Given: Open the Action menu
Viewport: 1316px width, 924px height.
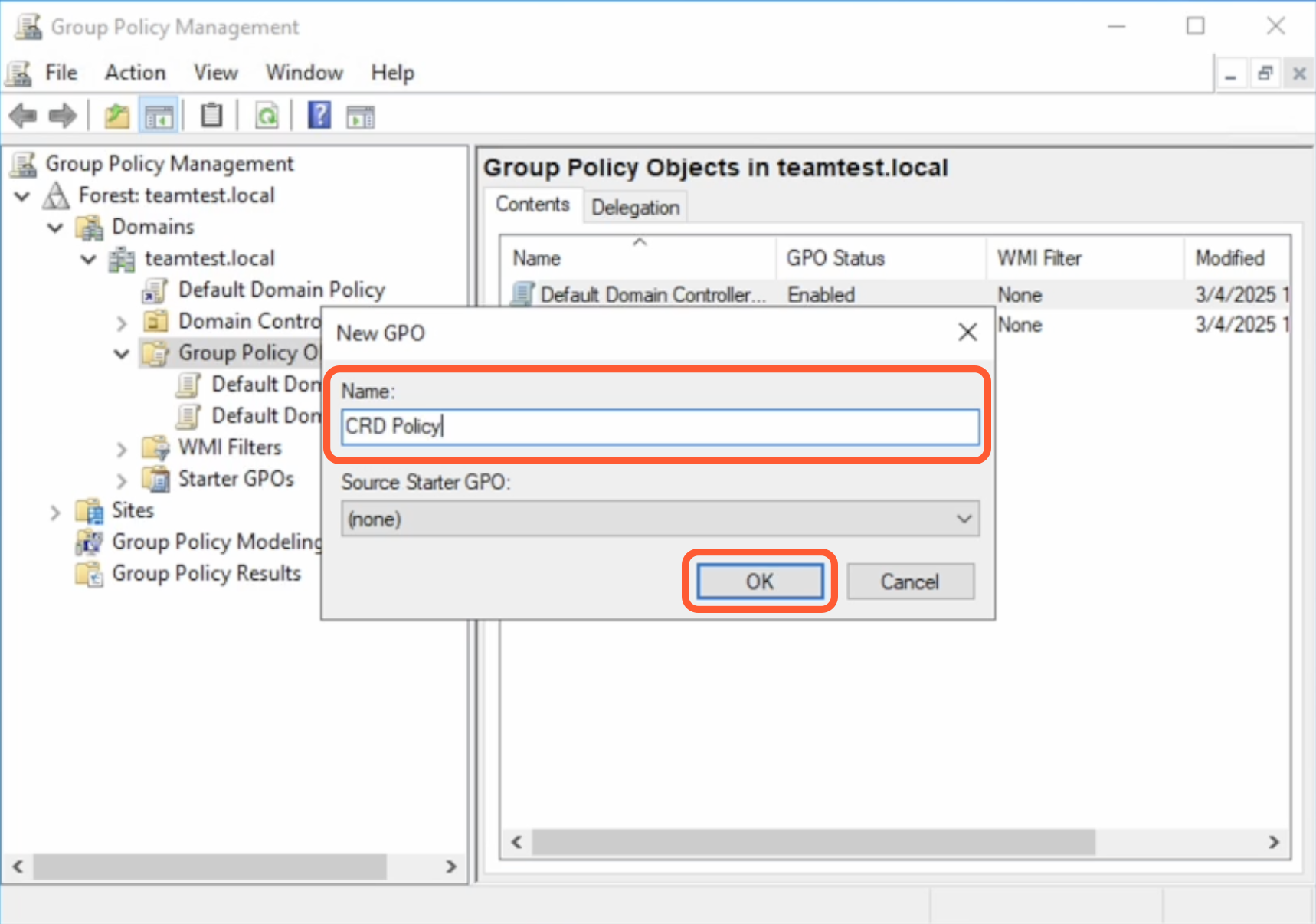Looking at the screenshot, I should coord(135,73).
